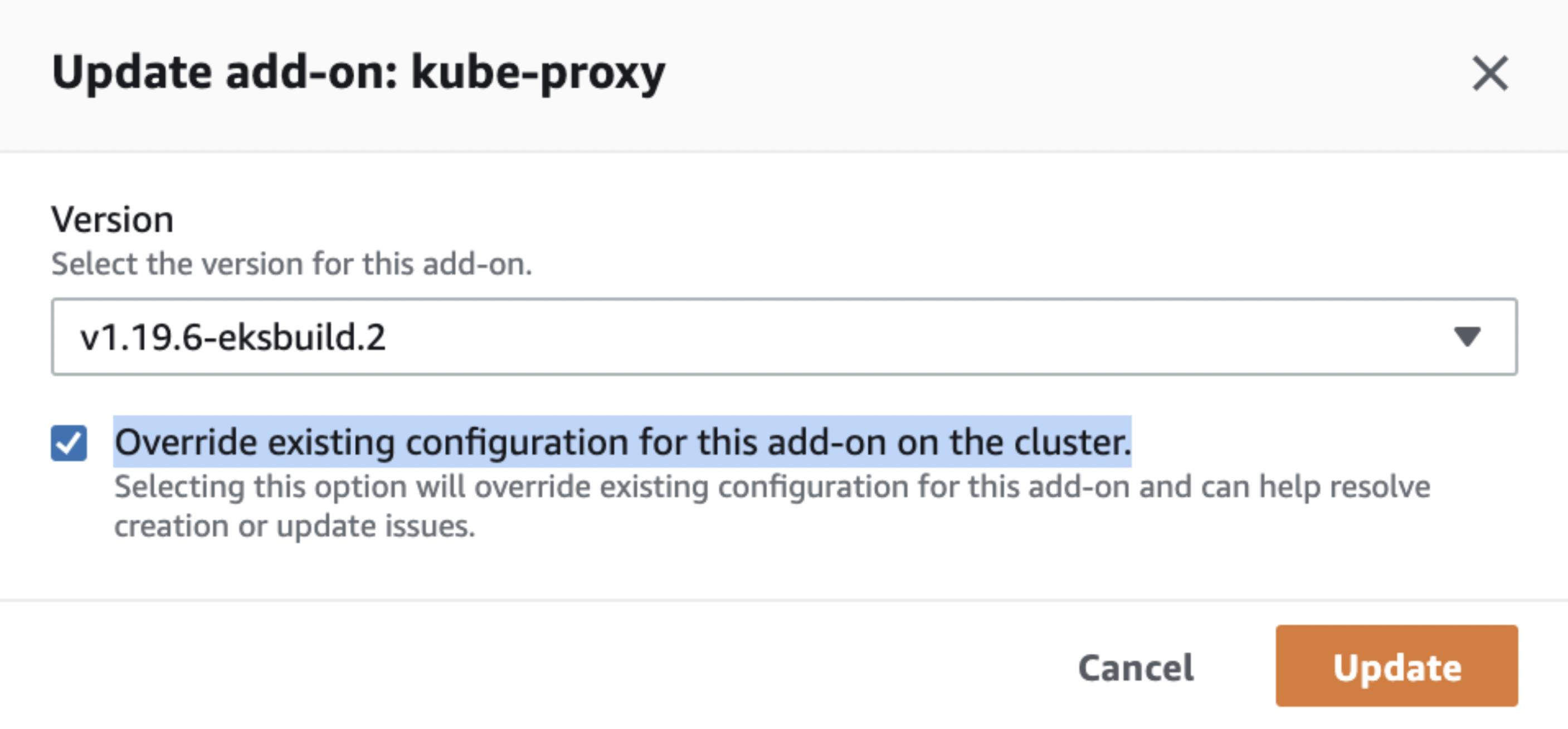
Task: Click the blue checkmark icon
Action: coord(69,443)
